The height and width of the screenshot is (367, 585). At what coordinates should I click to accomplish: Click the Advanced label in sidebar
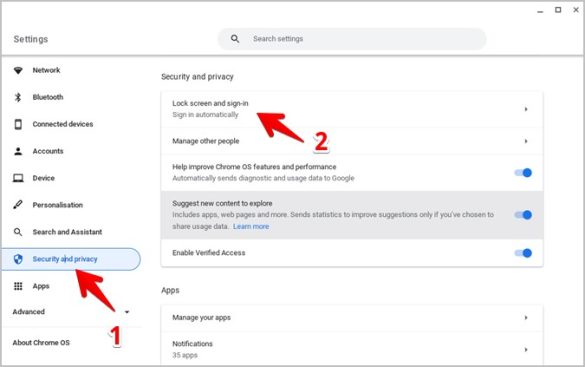pyautogui.click(x=28, y=312)
